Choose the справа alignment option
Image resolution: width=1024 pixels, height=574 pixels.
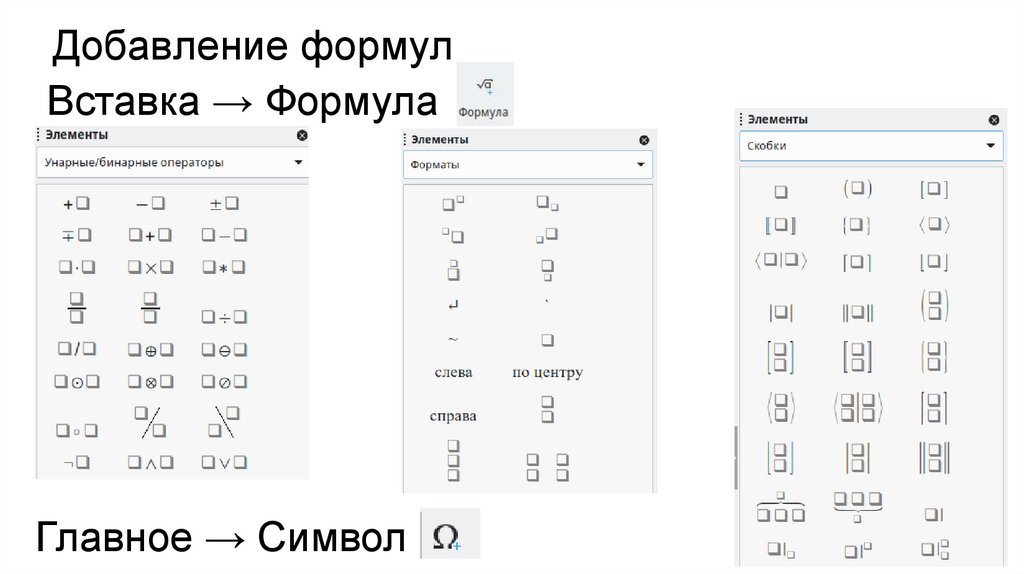pyautogui.click(x=453, y=416)
